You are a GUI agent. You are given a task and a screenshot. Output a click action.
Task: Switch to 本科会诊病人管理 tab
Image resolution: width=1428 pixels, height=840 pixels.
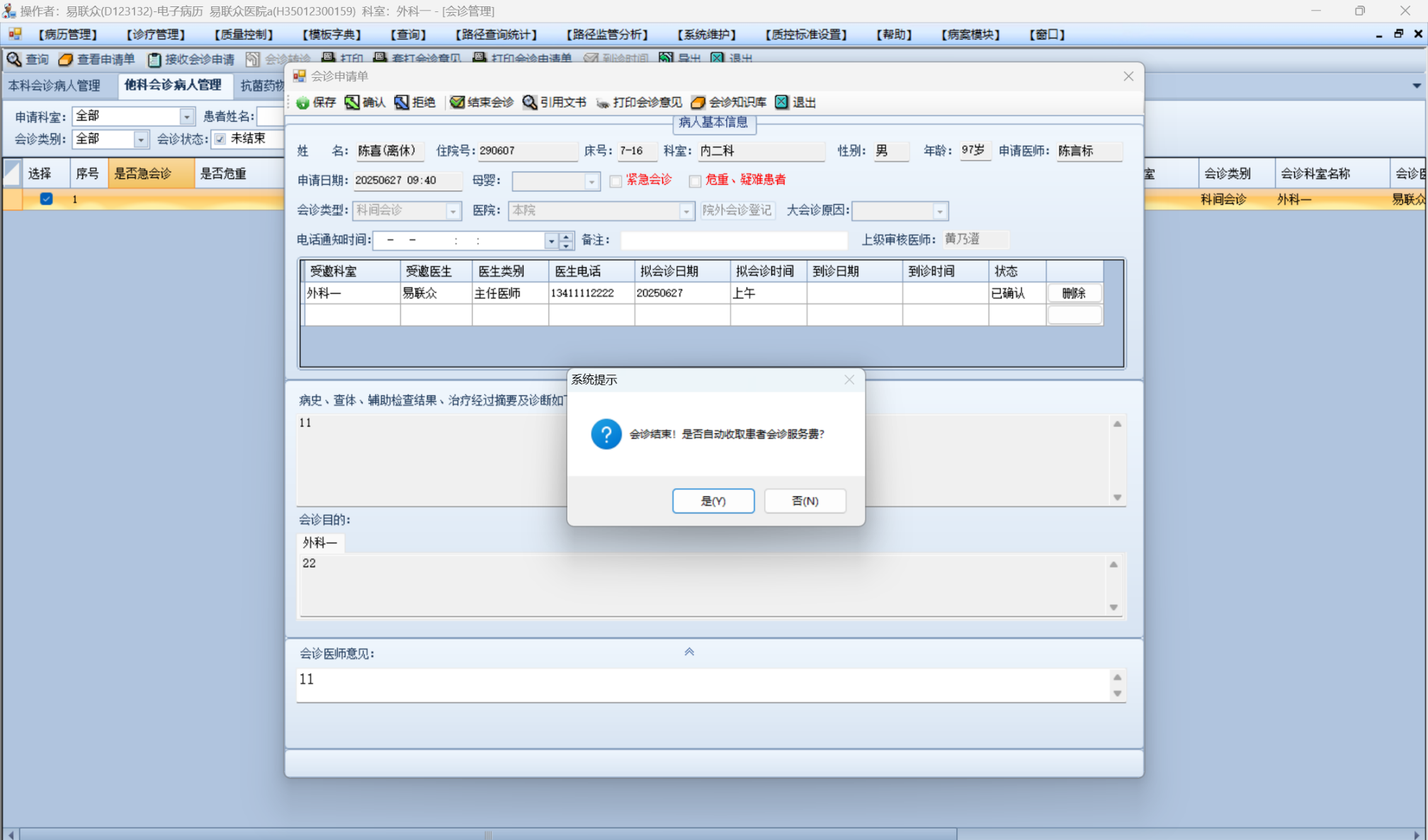coord(55,86)
